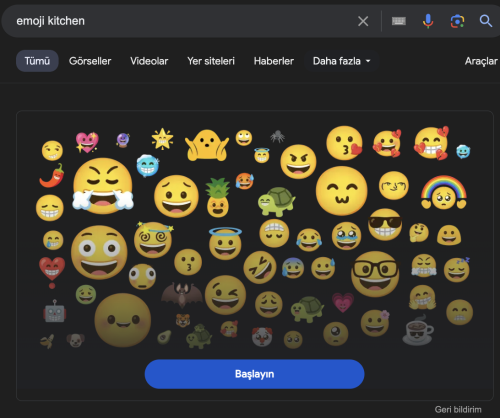The image size is (500, 418).
Task: Search by image with the Lens camera icon
Action: point(457,21)
